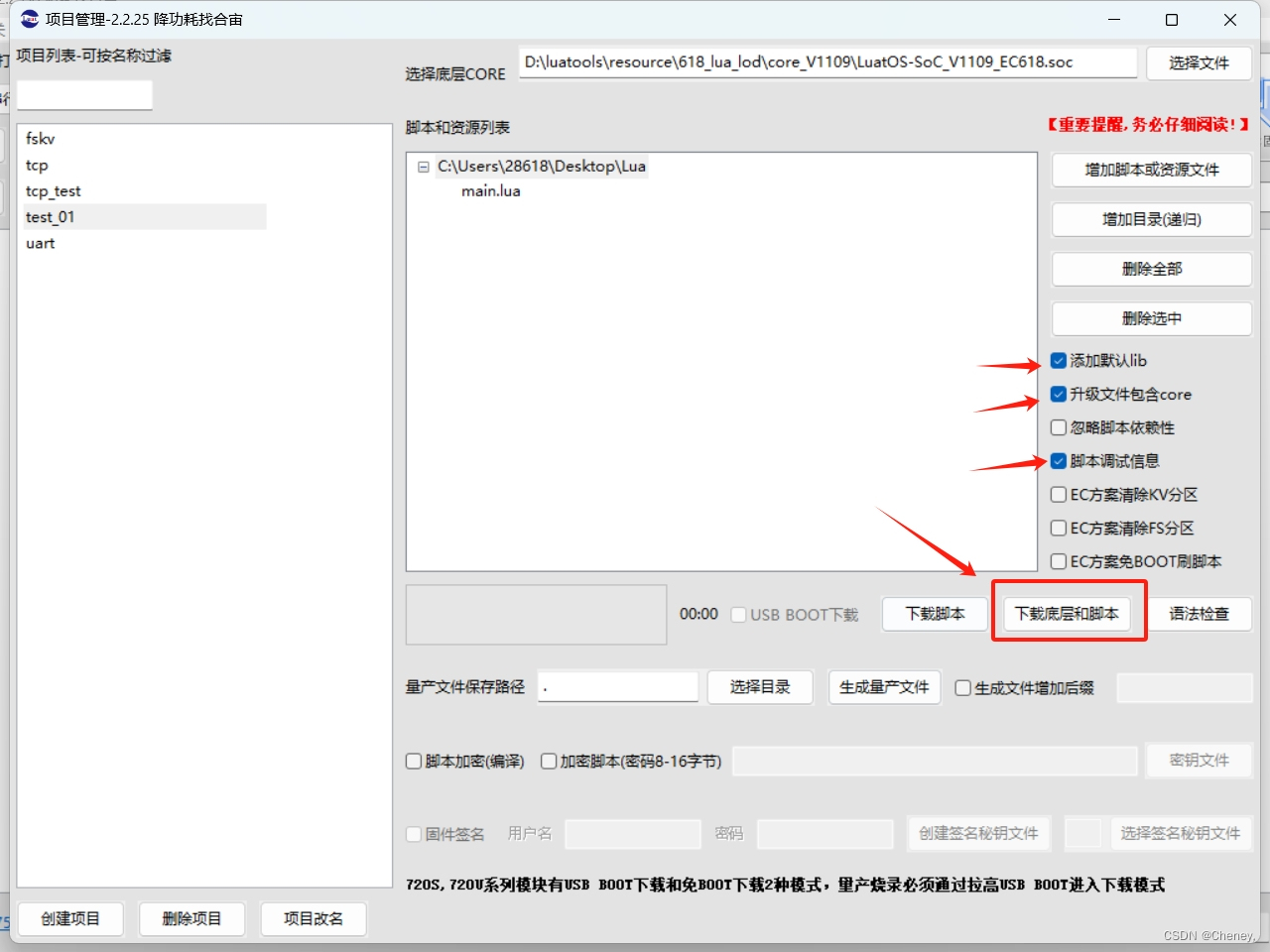Image resolution: width=1270 pixels, height=952 pixels.
Task: Click the 选择目录 button
Action: (760, 687)
